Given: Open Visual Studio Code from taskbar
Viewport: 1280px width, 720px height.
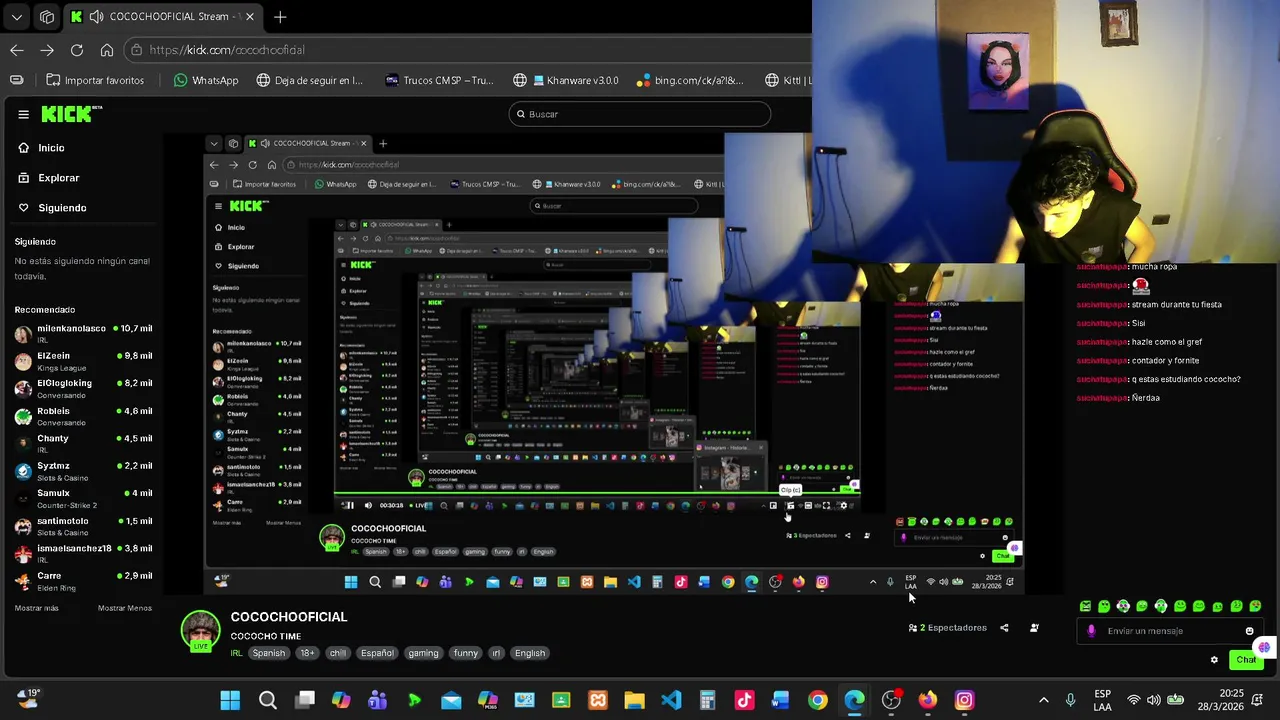Looking at the screenshot, I should [x=671, y=700].
